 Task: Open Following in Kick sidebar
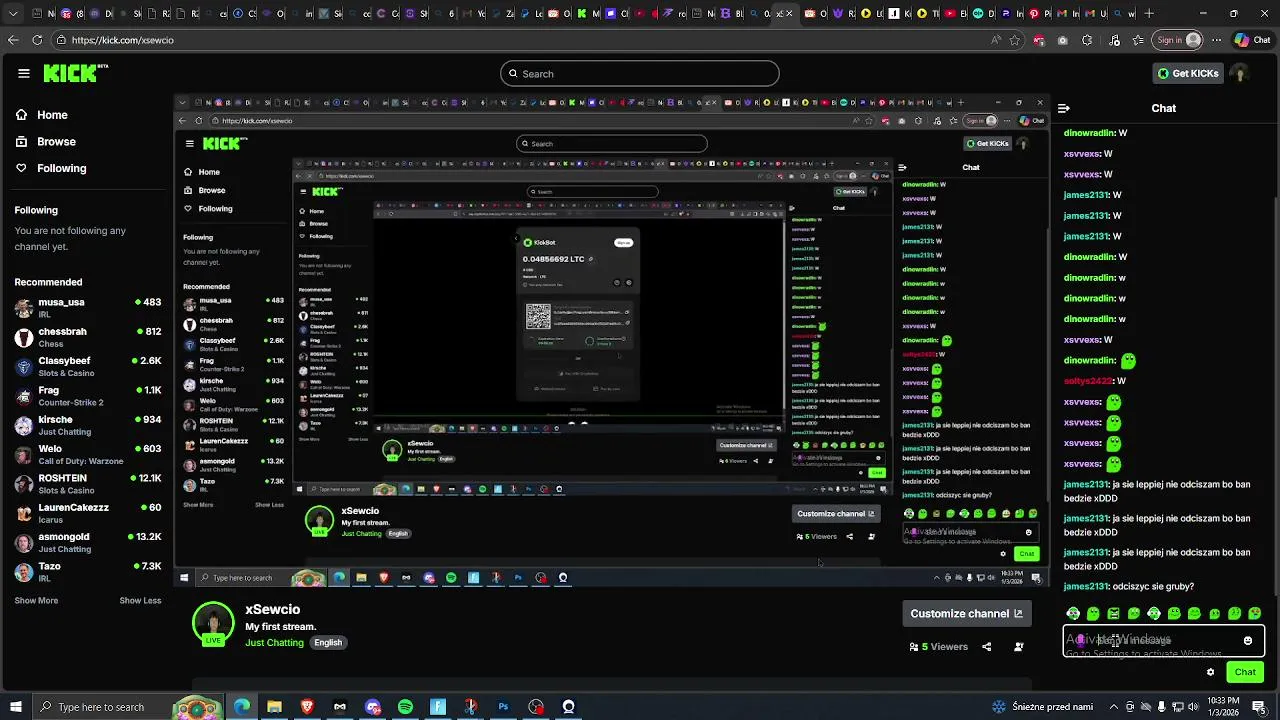tap(51, 168)
